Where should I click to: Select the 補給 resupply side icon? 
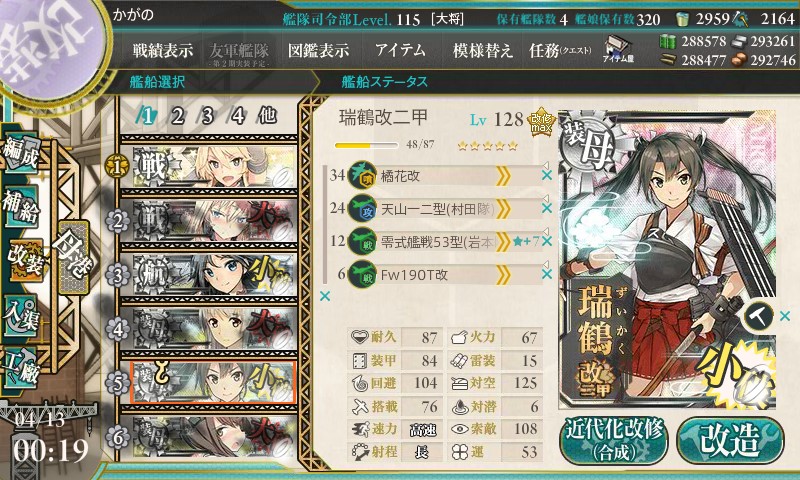pyautogui.click(x=21, y=206)
